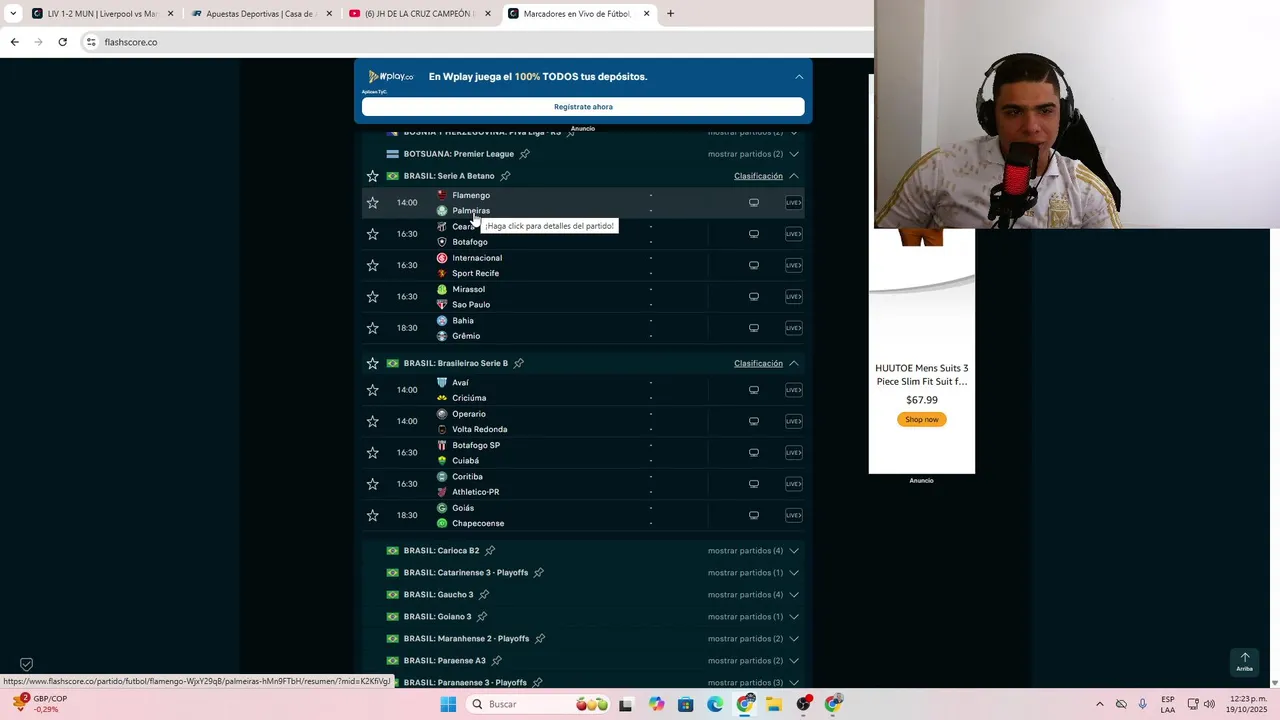Reload the page with browser refresh icon
Screen dimensions: 1280x720
62,42
